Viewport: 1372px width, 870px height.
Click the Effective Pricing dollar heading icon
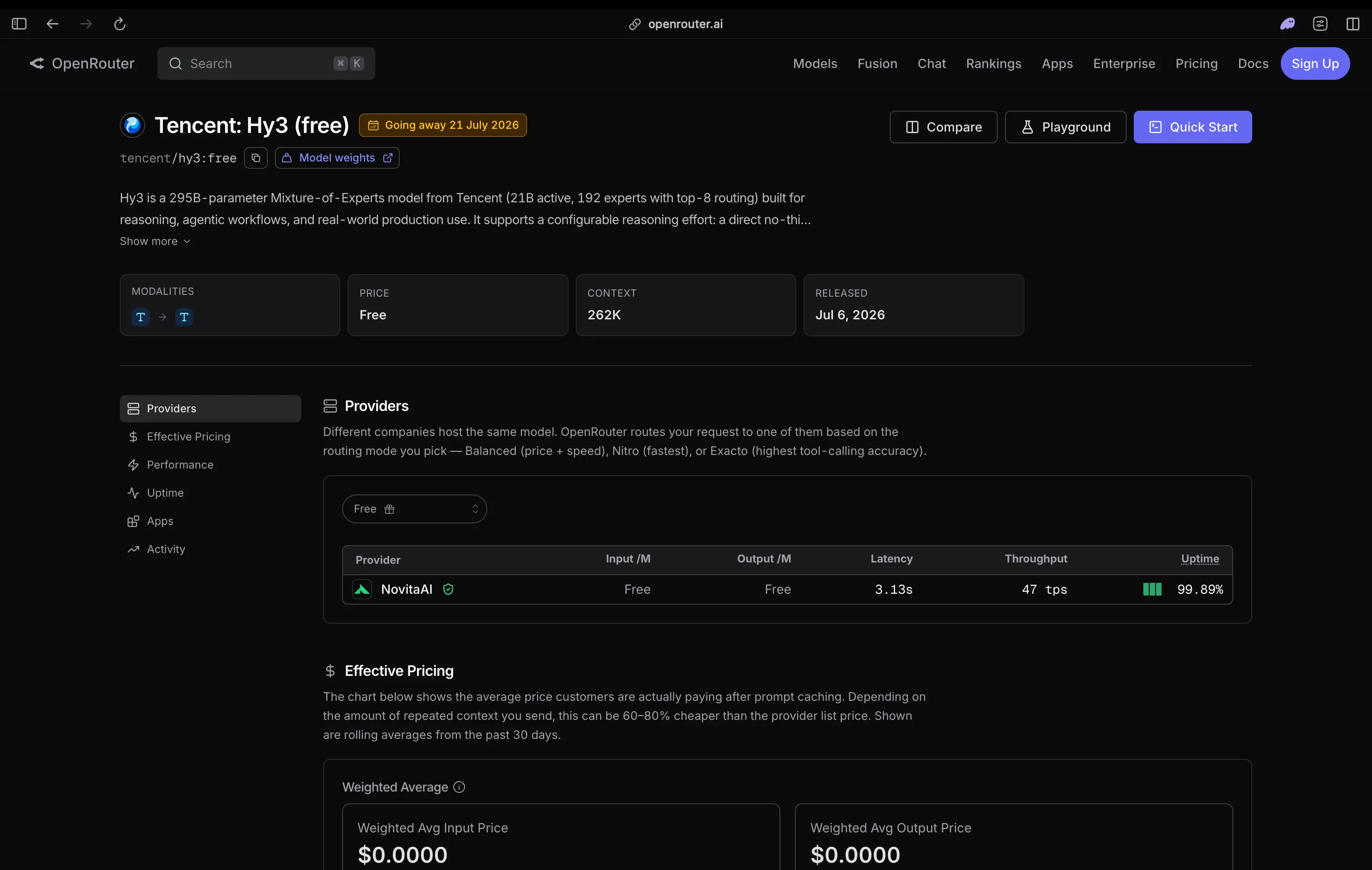(x=330, y=670)
